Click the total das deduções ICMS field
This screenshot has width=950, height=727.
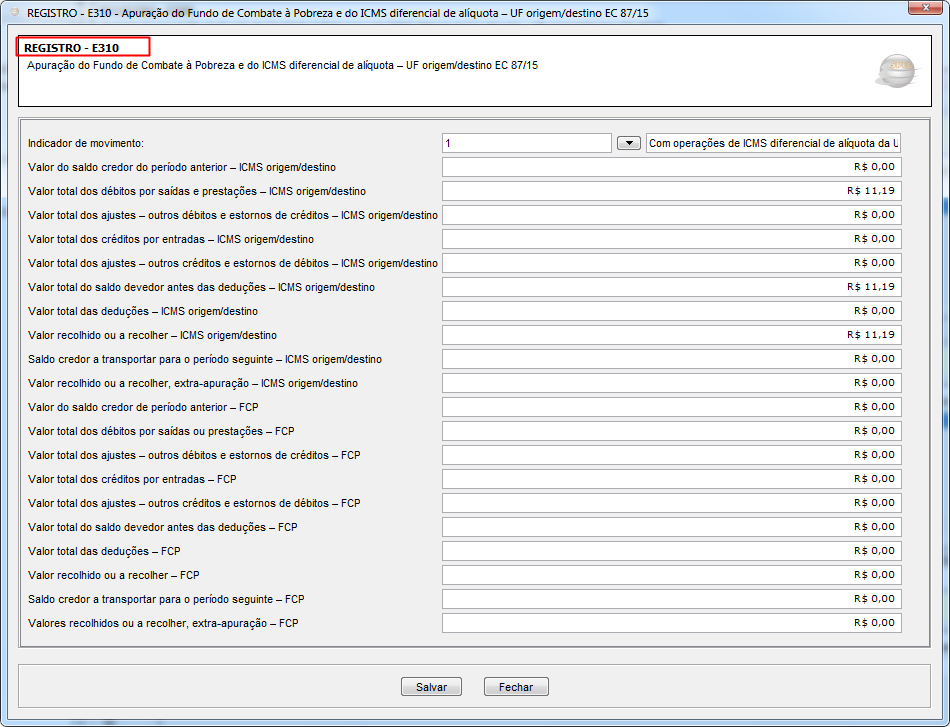tap(671, 311)
